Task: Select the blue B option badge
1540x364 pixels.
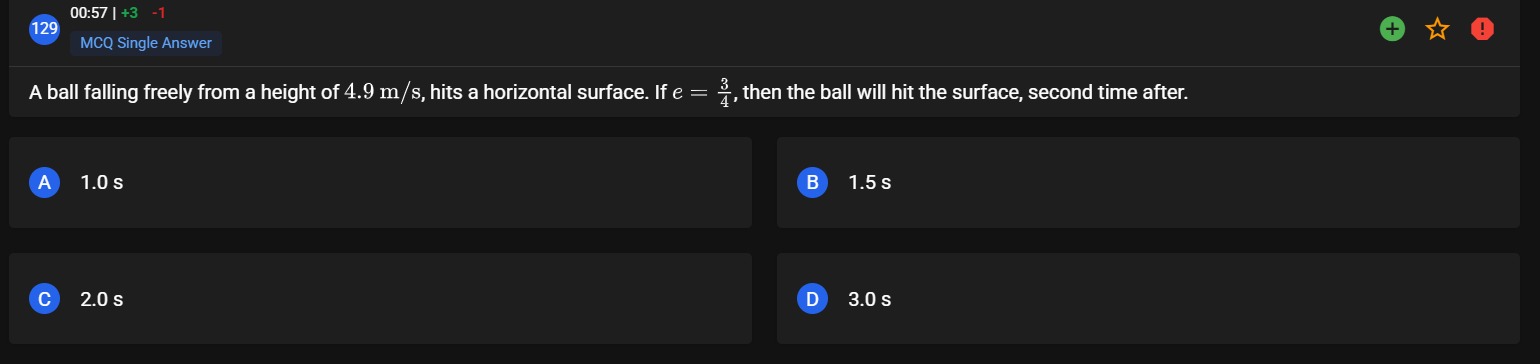Action: [x=812, y=183]
